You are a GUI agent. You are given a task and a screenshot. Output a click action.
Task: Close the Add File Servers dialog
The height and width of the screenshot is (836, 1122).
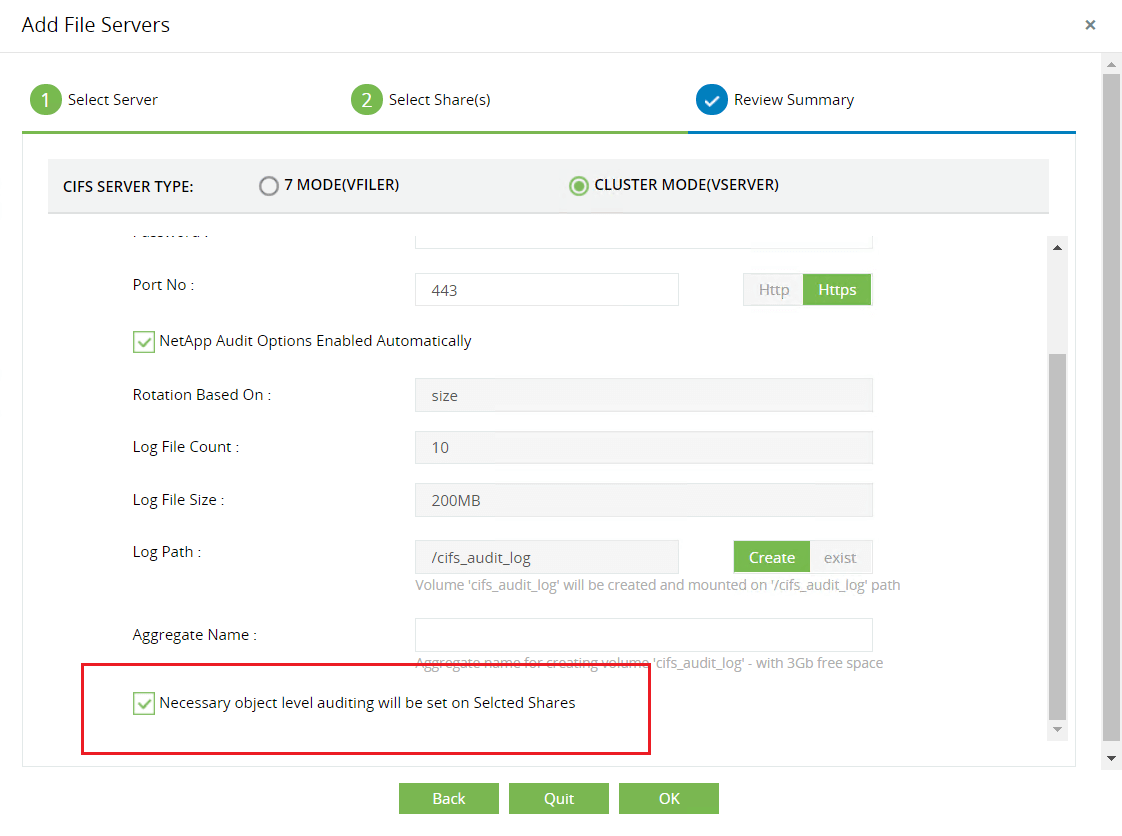pyautogui.click(x=1090, y=24)
